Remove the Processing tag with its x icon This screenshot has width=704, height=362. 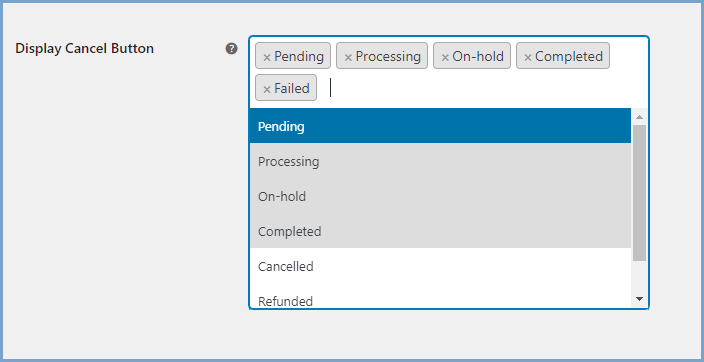coord(348,57)
